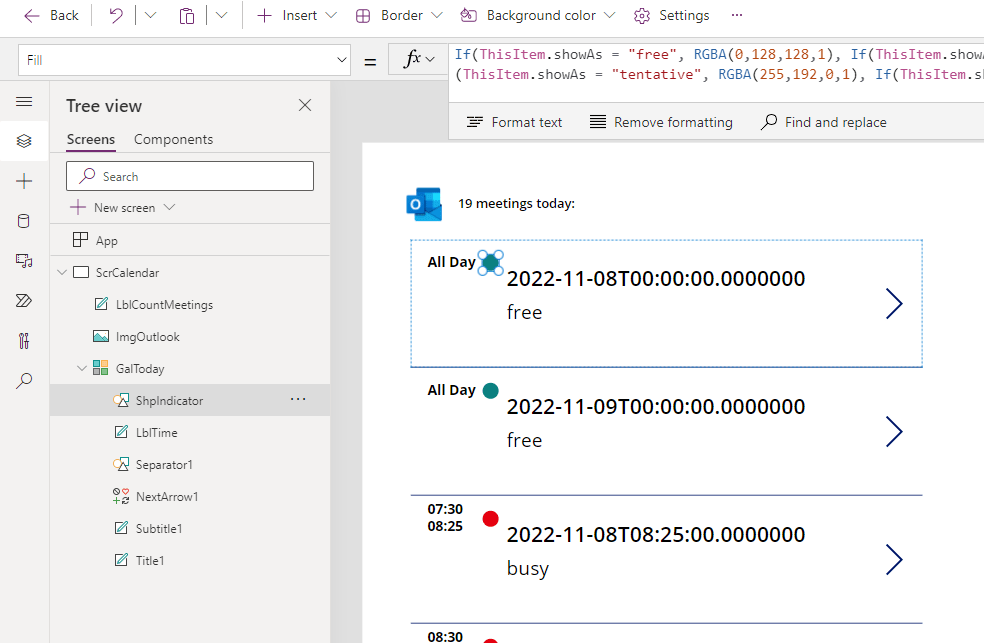Screen dimensions: 984x643
Task: Open ShpIndicator options via ellipsis
Action: [x=298, y=399]
